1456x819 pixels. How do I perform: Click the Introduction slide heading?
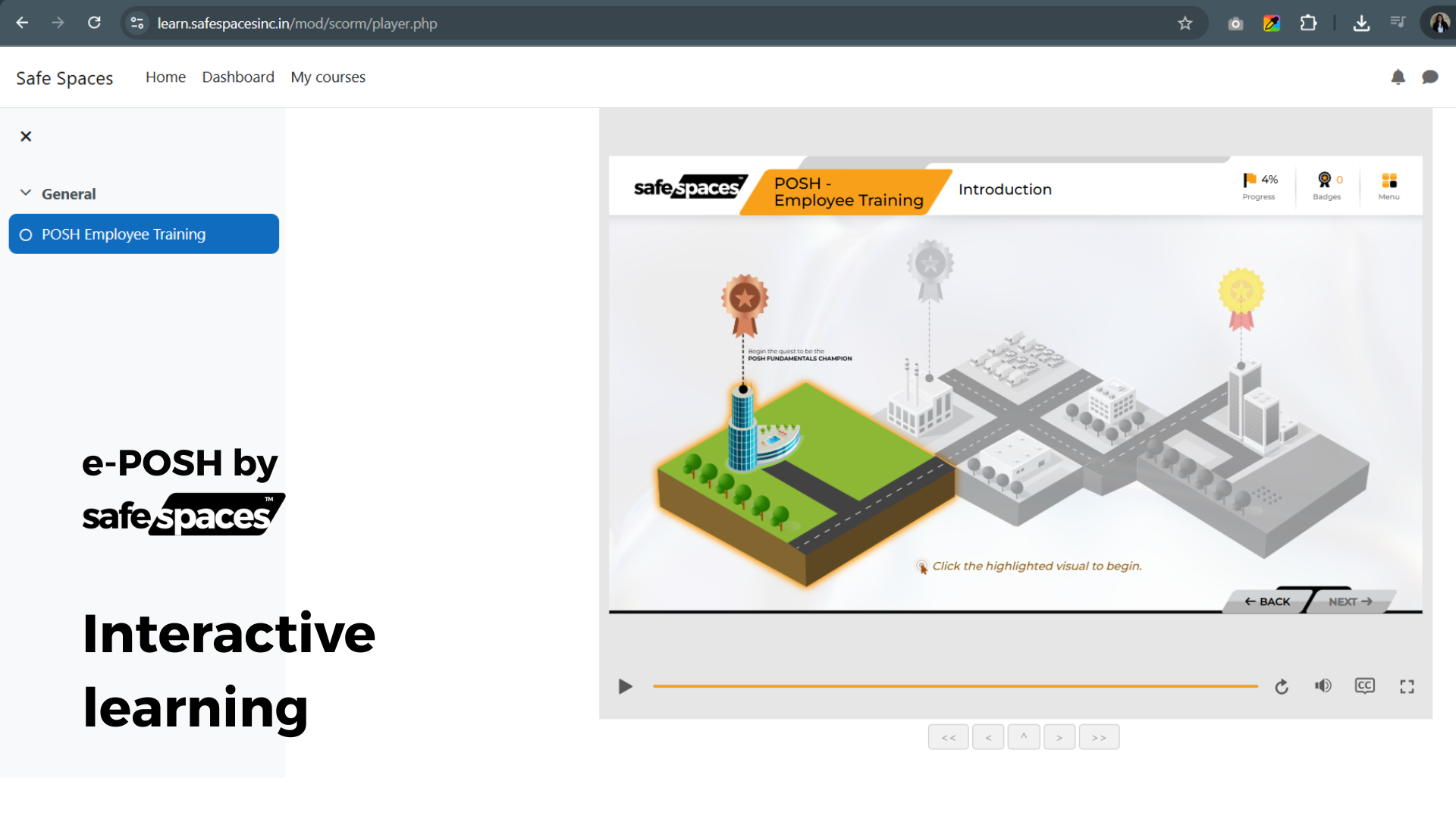tap(1005, 190)
